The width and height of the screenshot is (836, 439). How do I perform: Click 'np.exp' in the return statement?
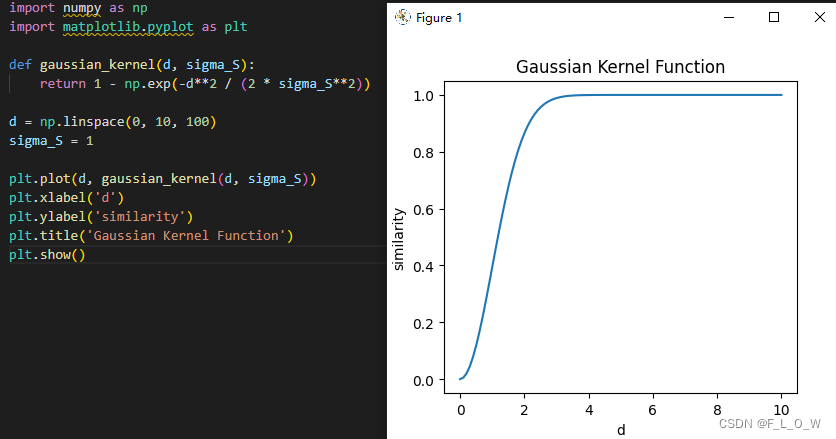(x=147, y=84)
